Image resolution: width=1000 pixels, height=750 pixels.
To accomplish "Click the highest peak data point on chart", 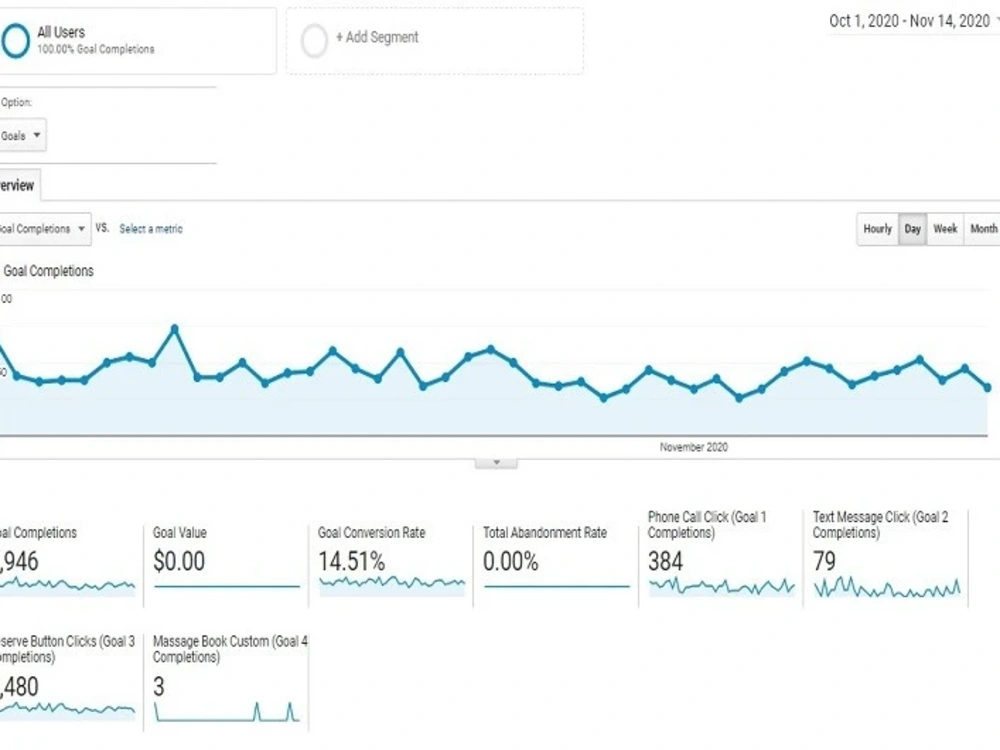I will pos(175,329).
